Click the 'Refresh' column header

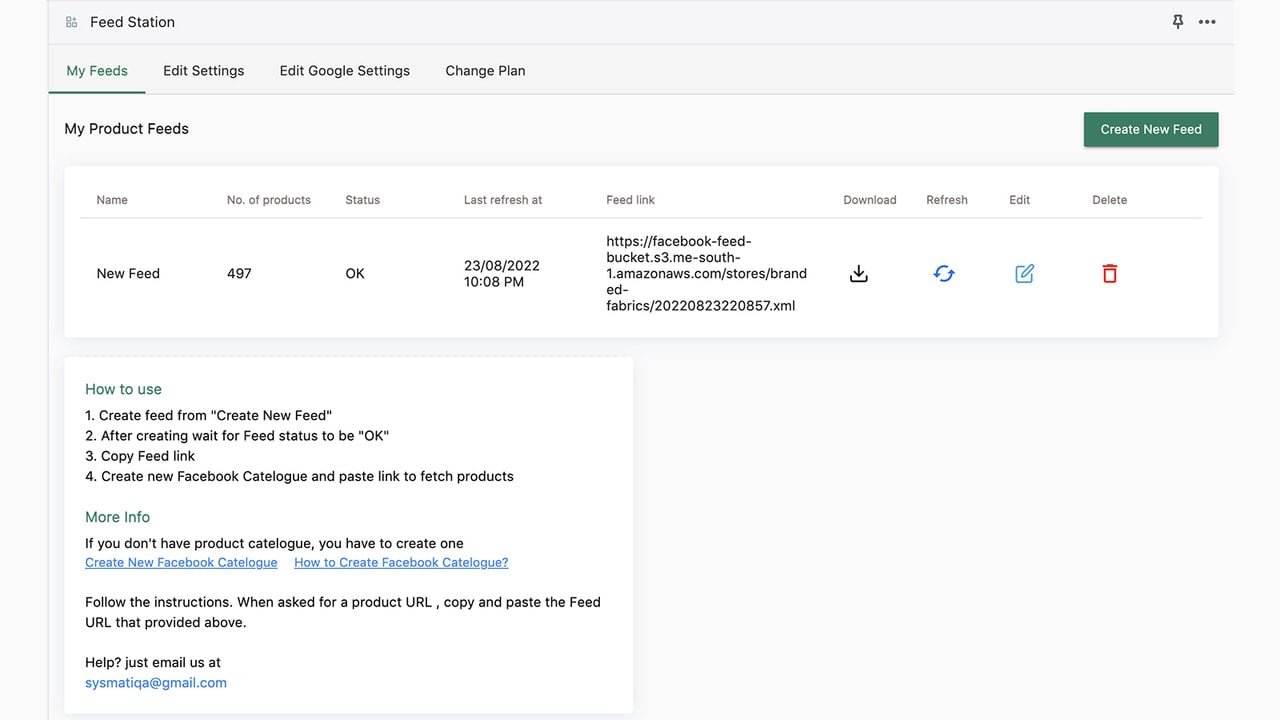(947, 200)
